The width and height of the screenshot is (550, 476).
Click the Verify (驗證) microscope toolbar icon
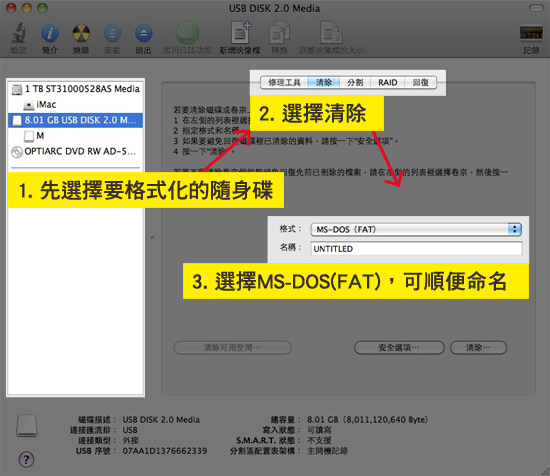(18, 33)
